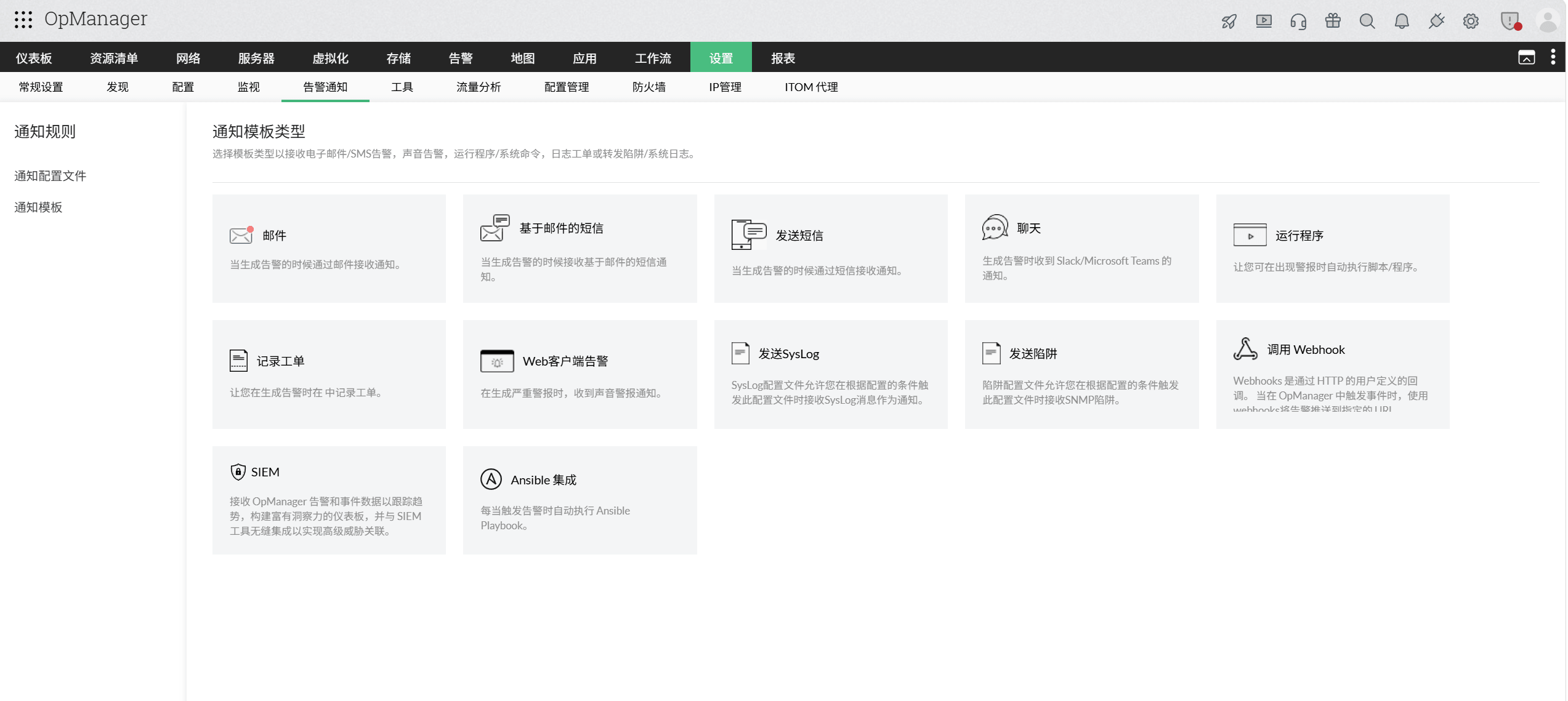Choose the 运行程序 template title
Image resolution: width=1568 pixels, height=701 pixels.
coord(1299,235)
